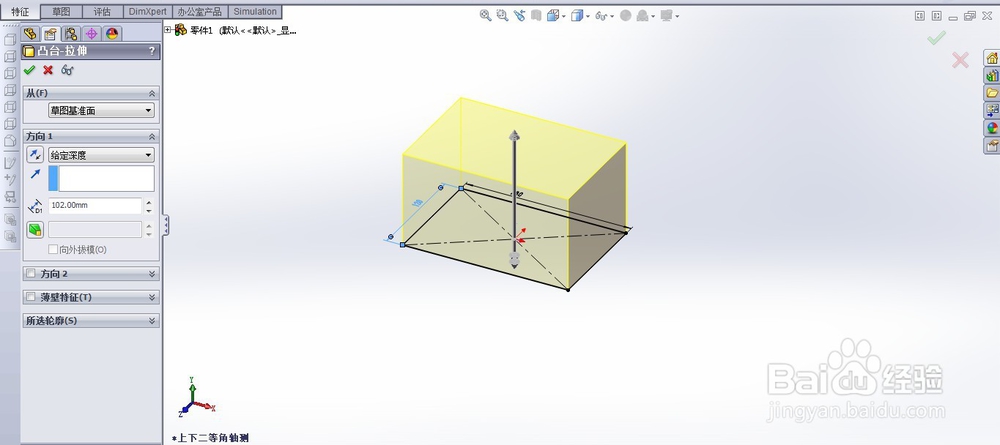Click the Display Style cube icon

point(577,15)
